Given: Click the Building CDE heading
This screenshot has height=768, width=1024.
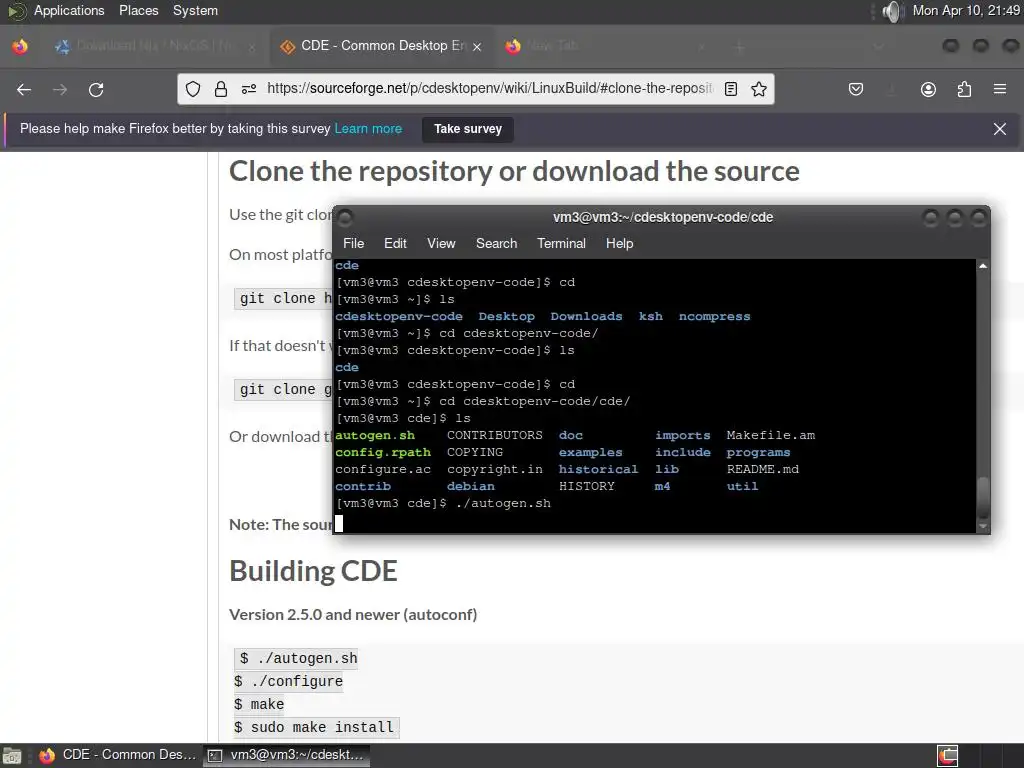Looking at the screenshot, I should point(313,571).
